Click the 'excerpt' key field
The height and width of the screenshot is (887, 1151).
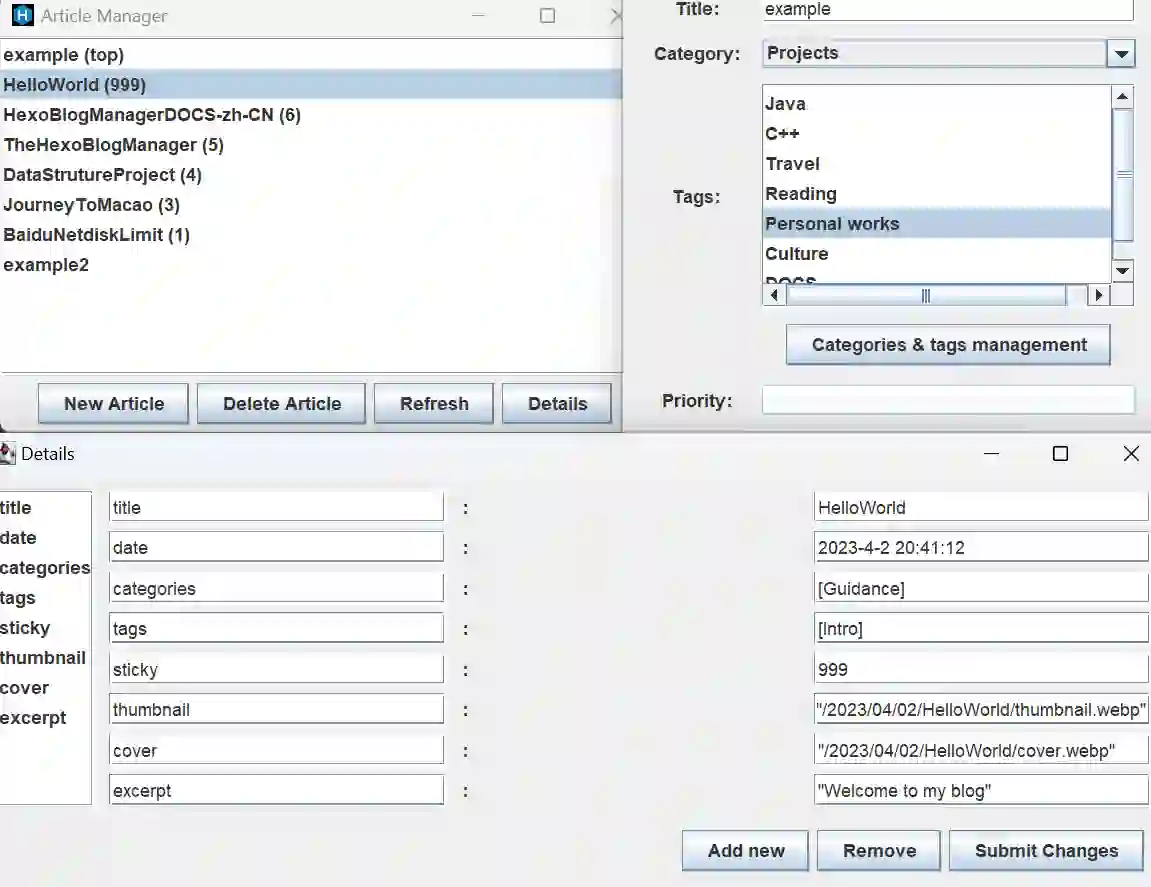point(277,791)
